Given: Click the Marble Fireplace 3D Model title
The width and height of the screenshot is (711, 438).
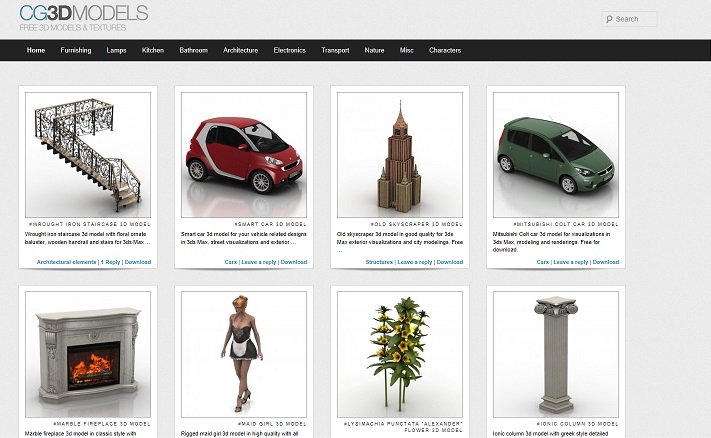Looking at the screenshot, I should pyautogui.click(x=102, y=424).
